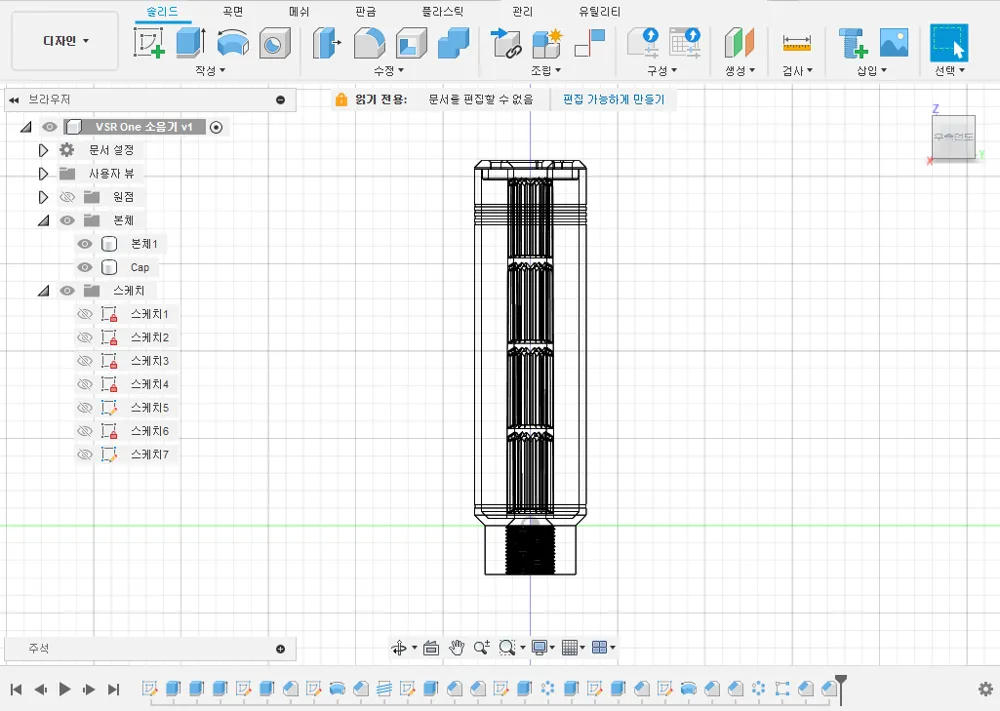Open the 수정 dropdown menu
1000x711 pixels.
[388, 70]
